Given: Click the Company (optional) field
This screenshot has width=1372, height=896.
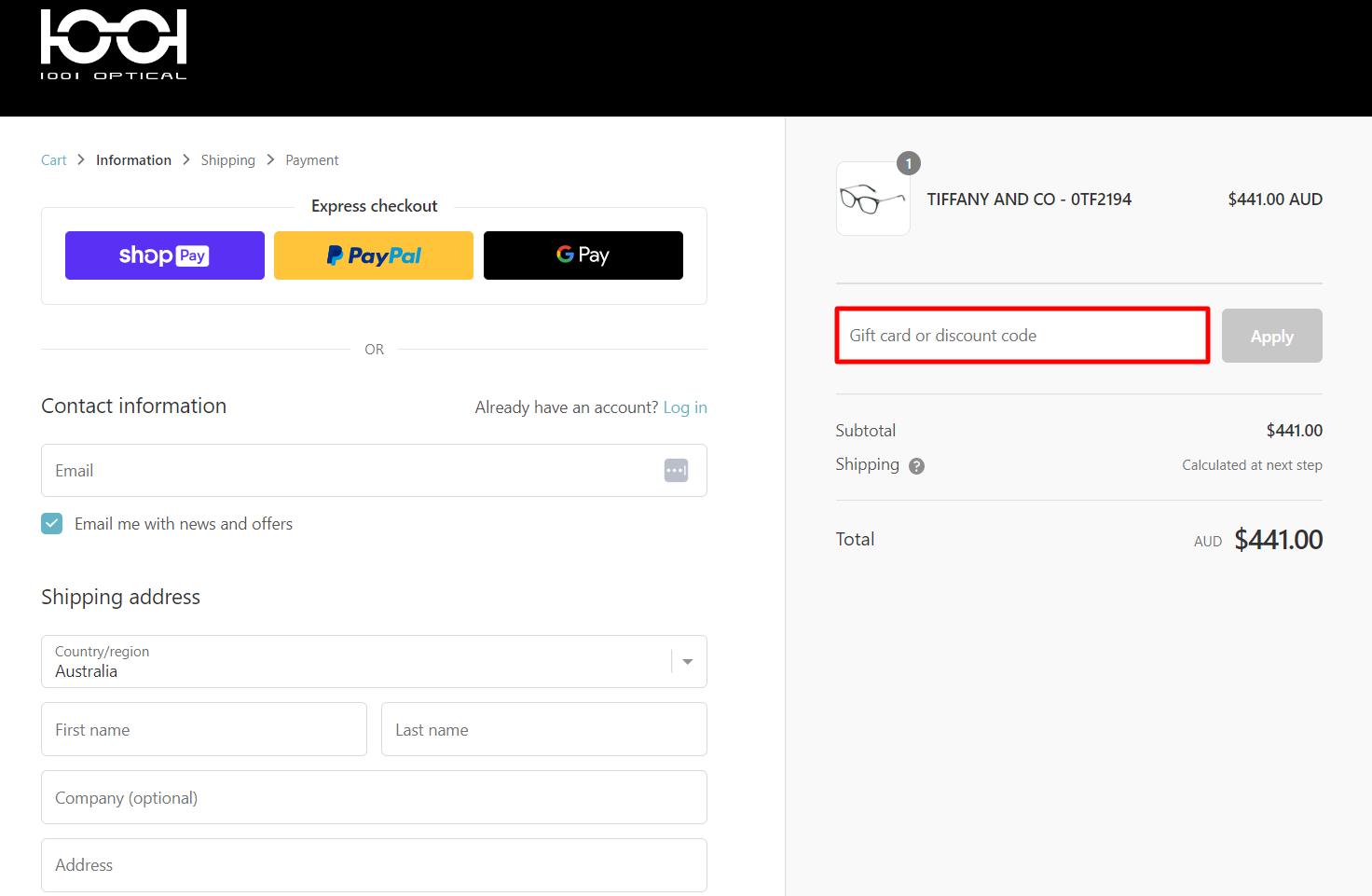Looking at the screenshot, I should click(x=374, y=798).
